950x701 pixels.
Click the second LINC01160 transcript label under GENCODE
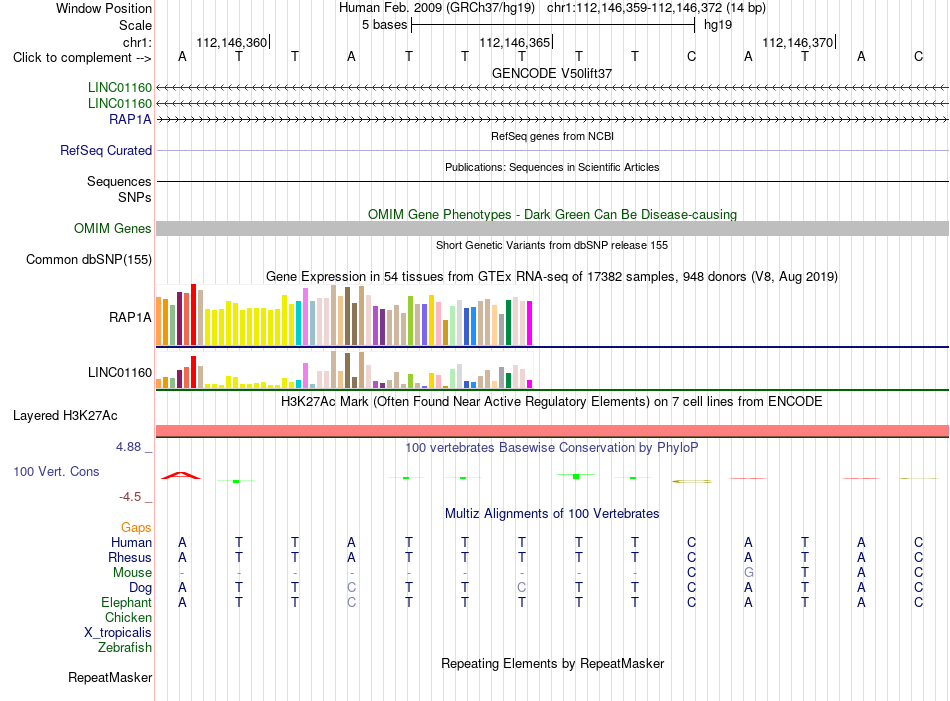120,104
